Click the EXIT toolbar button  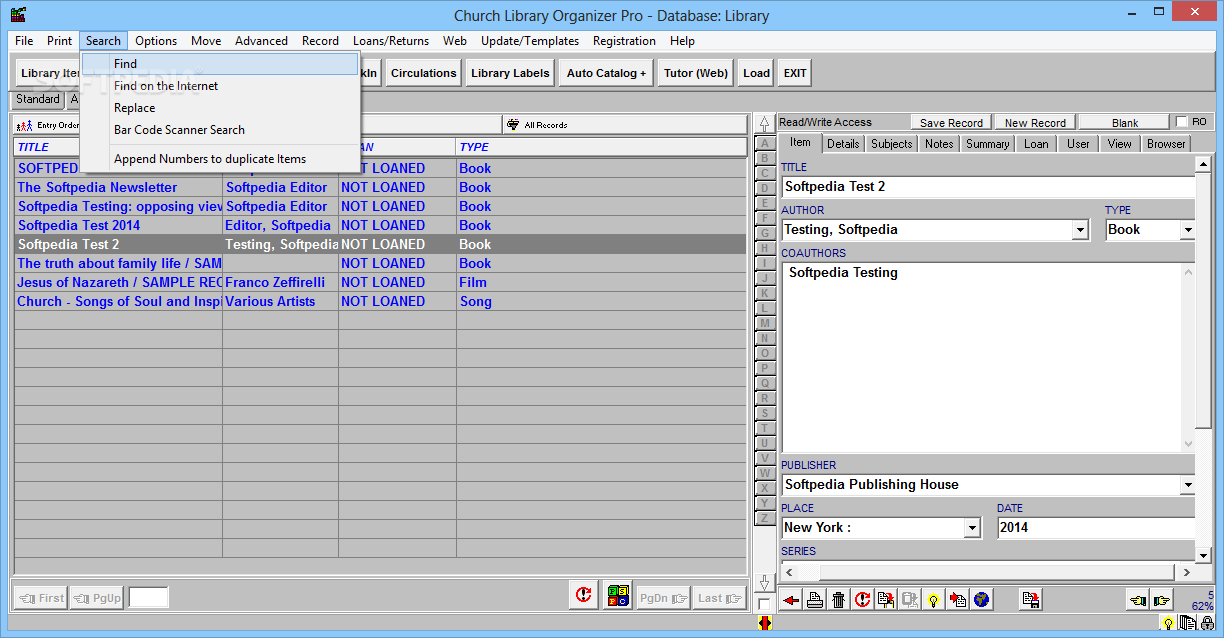coord(795,73)
